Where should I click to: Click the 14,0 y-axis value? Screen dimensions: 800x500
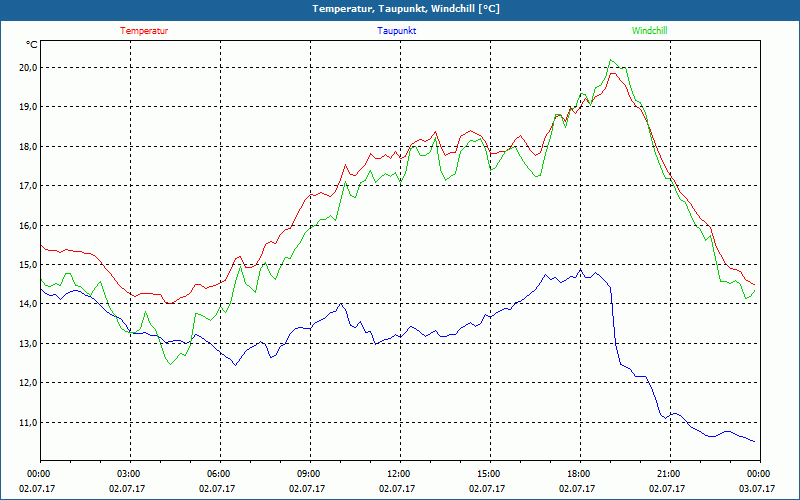pos(29,304)
